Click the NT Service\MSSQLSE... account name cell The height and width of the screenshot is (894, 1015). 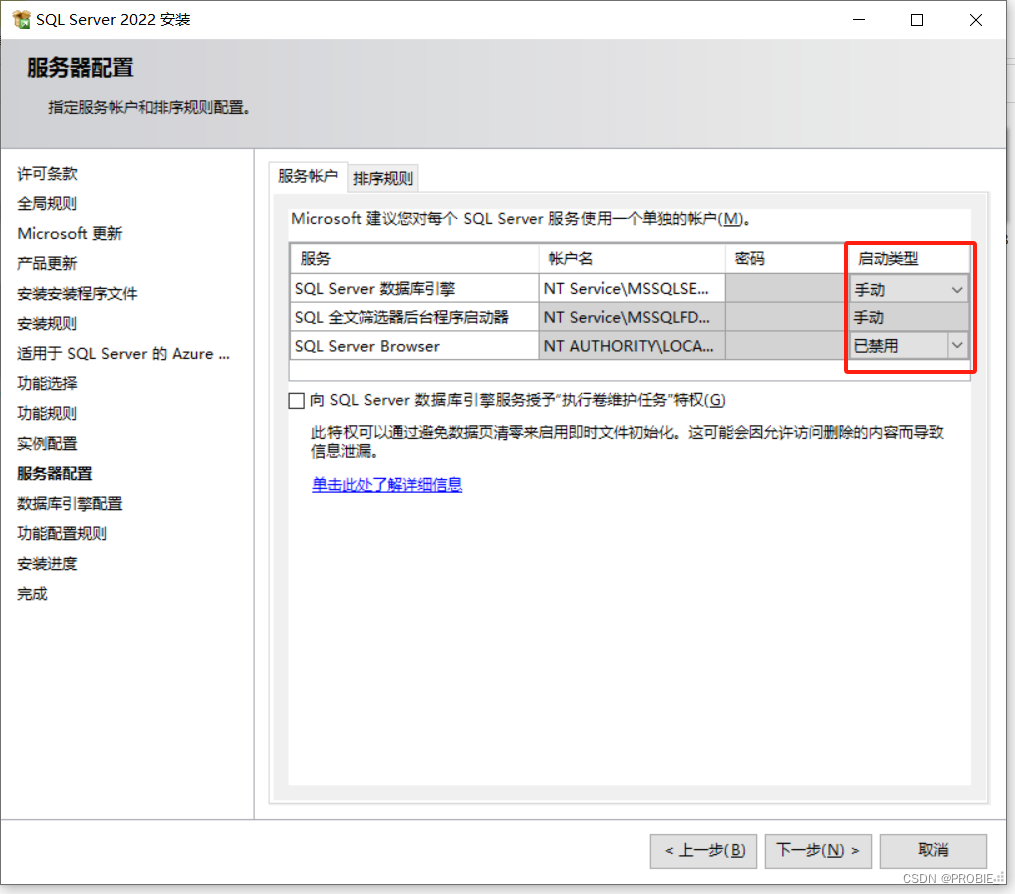pyautogui.click(x=632, y=288)
